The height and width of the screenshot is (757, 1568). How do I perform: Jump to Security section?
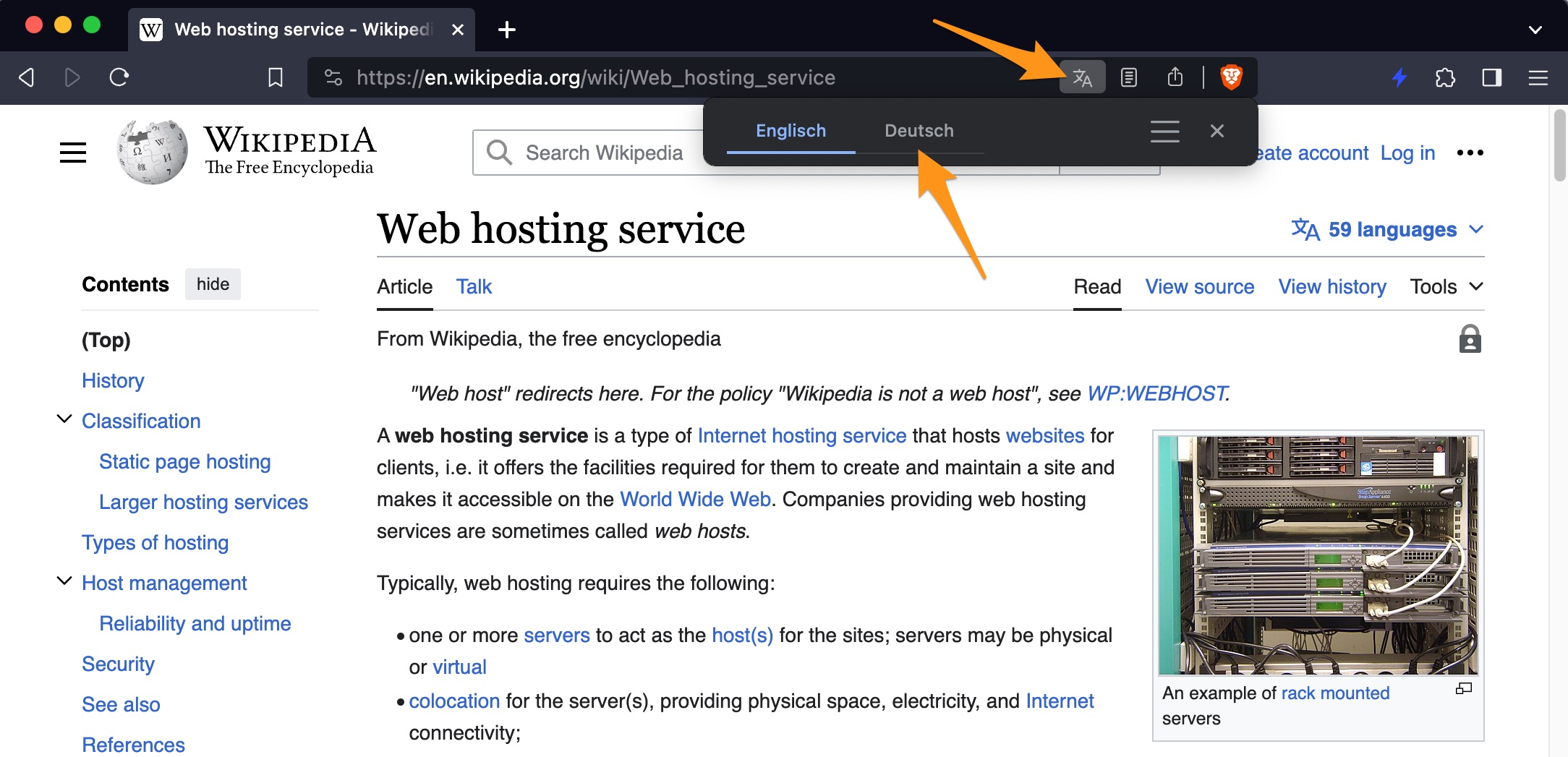click(118, 664)
